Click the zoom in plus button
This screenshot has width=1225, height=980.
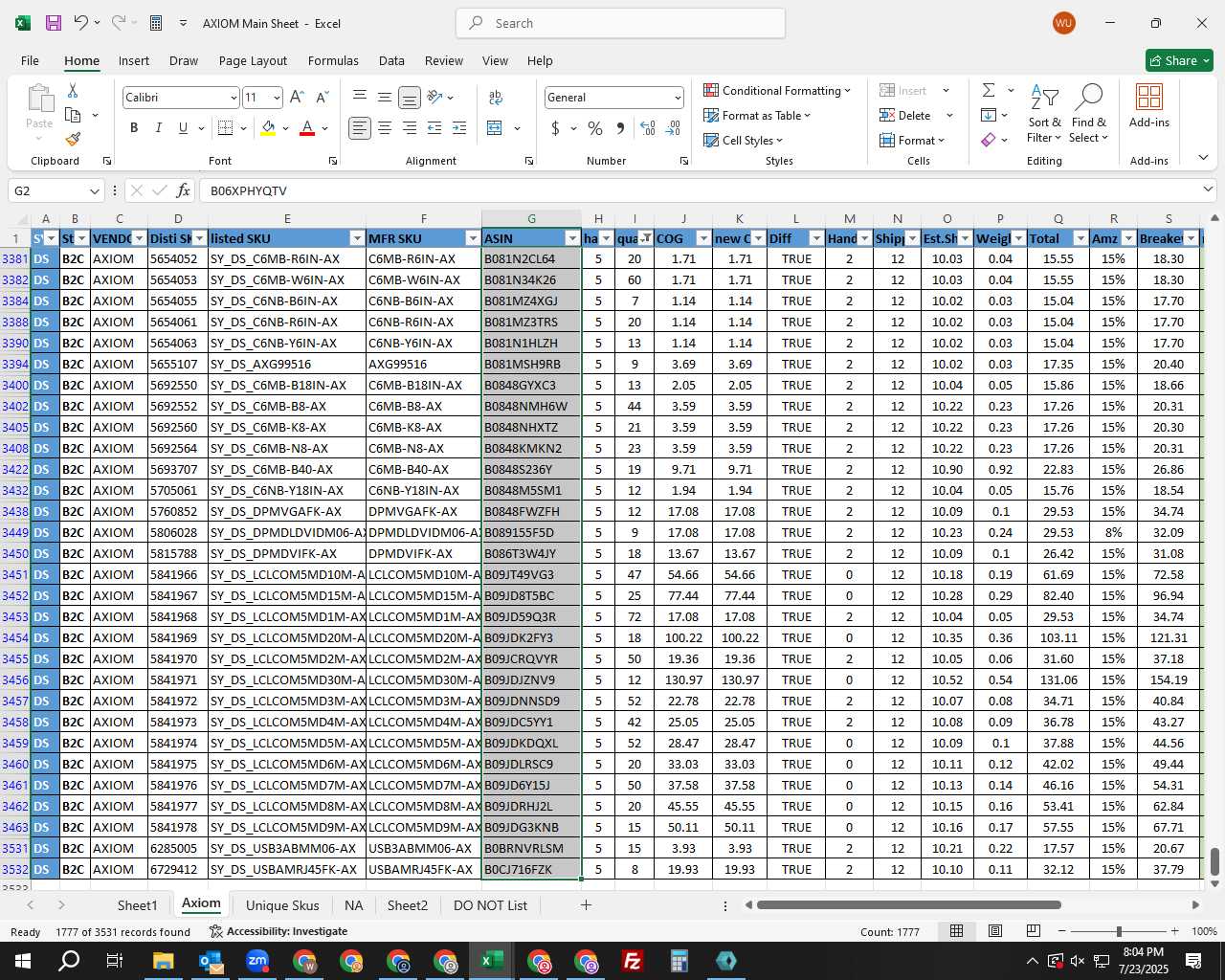click(1174, 931)
